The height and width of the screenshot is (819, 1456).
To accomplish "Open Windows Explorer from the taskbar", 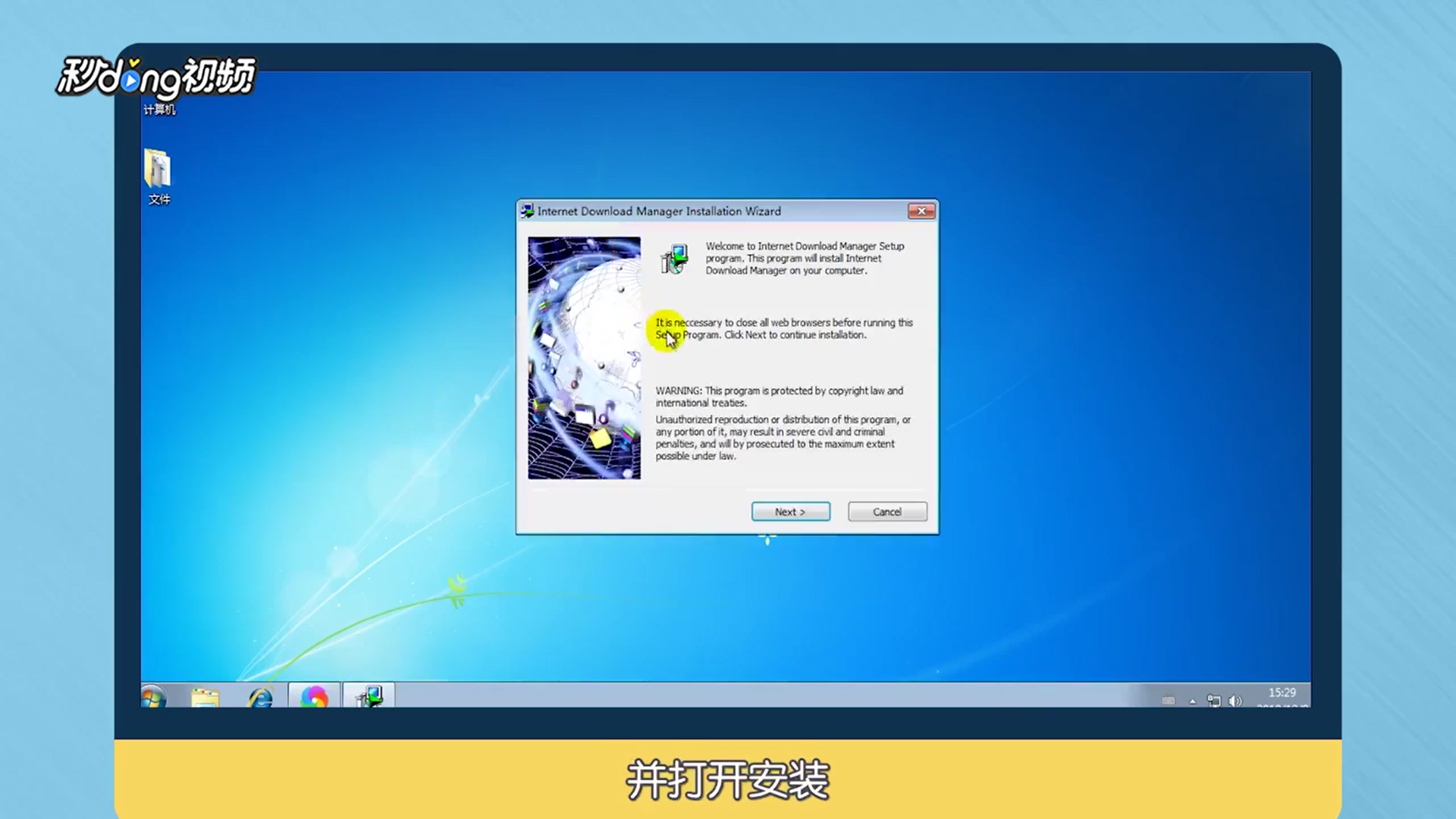I will 205,697.
